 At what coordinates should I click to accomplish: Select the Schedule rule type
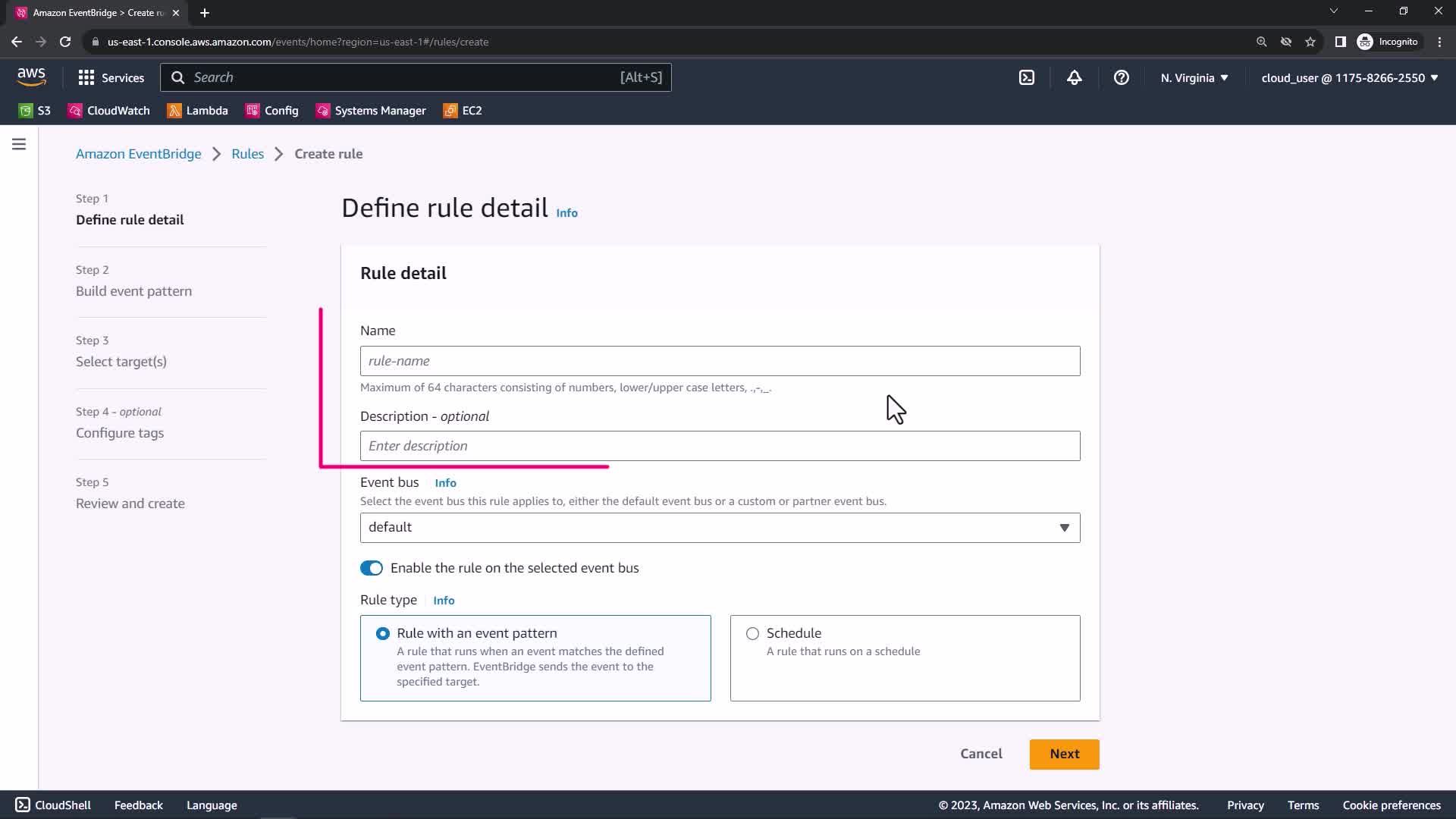click(x=752, y=633)
